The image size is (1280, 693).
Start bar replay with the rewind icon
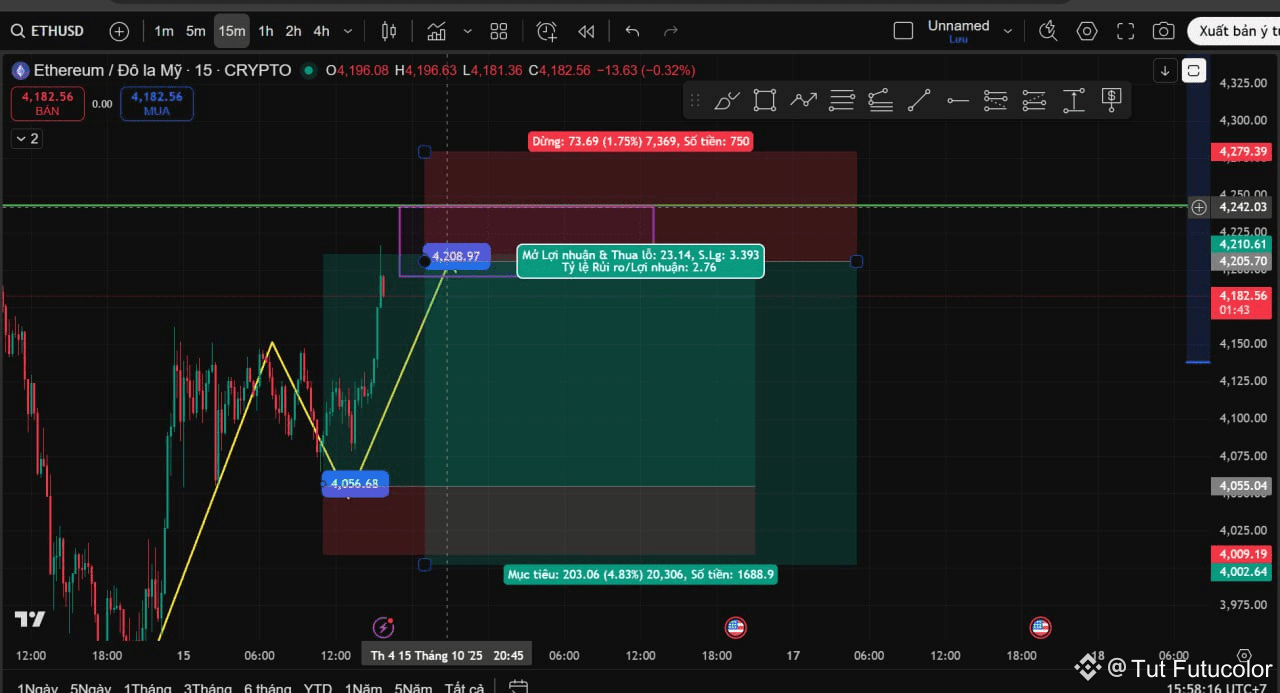586,31
